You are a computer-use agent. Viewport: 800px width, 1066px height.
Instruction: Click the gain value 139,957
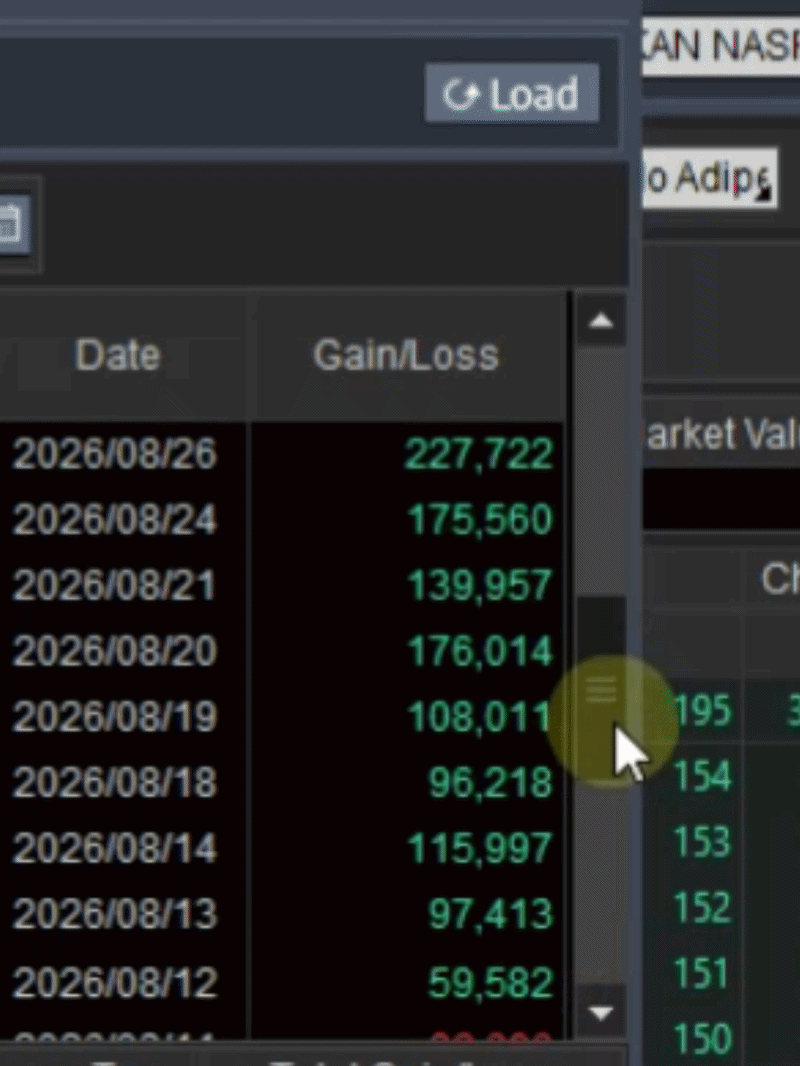pyautogui.click(x=481, y=585)
